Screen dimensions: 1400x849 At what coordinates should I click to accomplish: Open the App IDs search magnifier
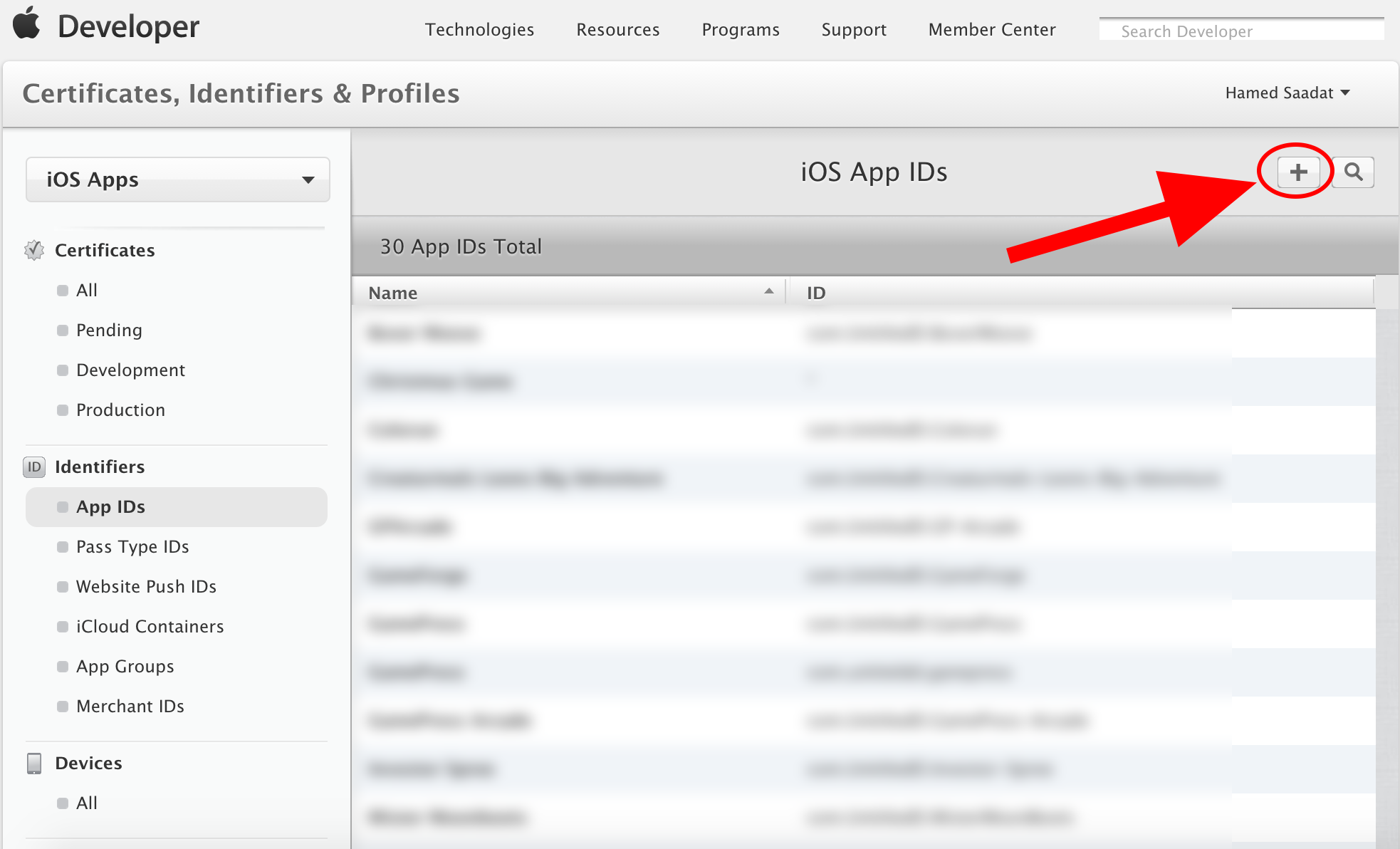[x=1353, y=172]
